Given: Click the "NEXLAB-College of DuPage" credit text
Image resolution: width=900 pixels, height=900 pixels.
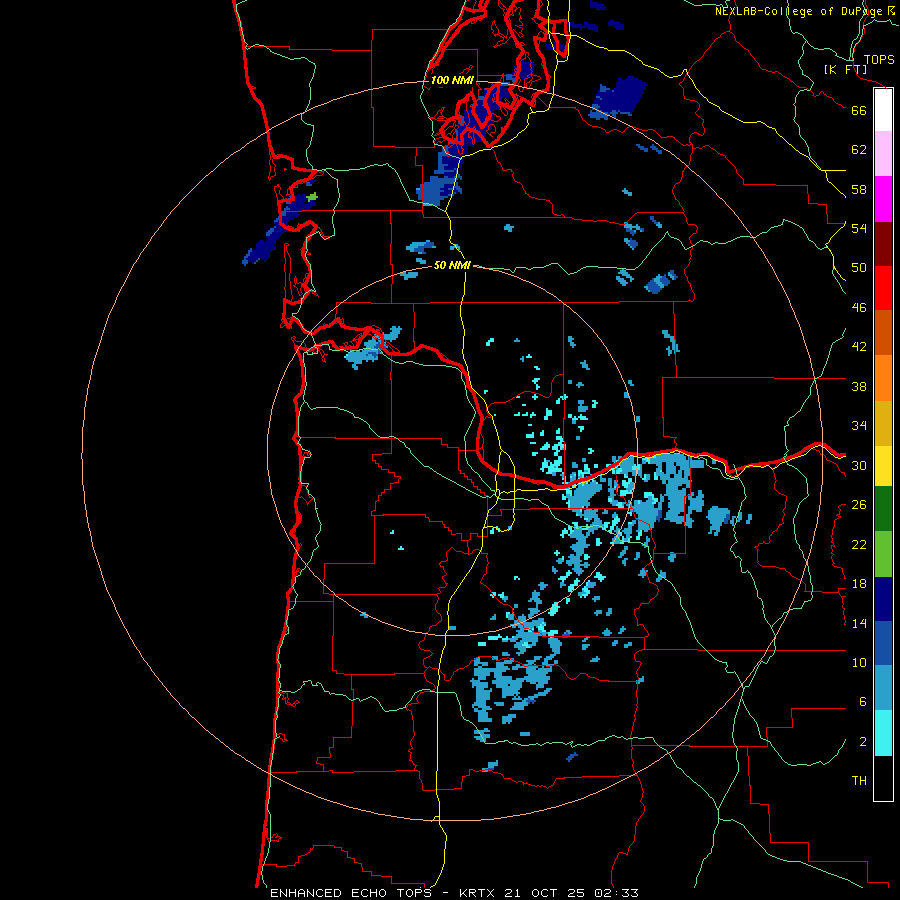Looking at the screenshot, I should pos(799,11).
